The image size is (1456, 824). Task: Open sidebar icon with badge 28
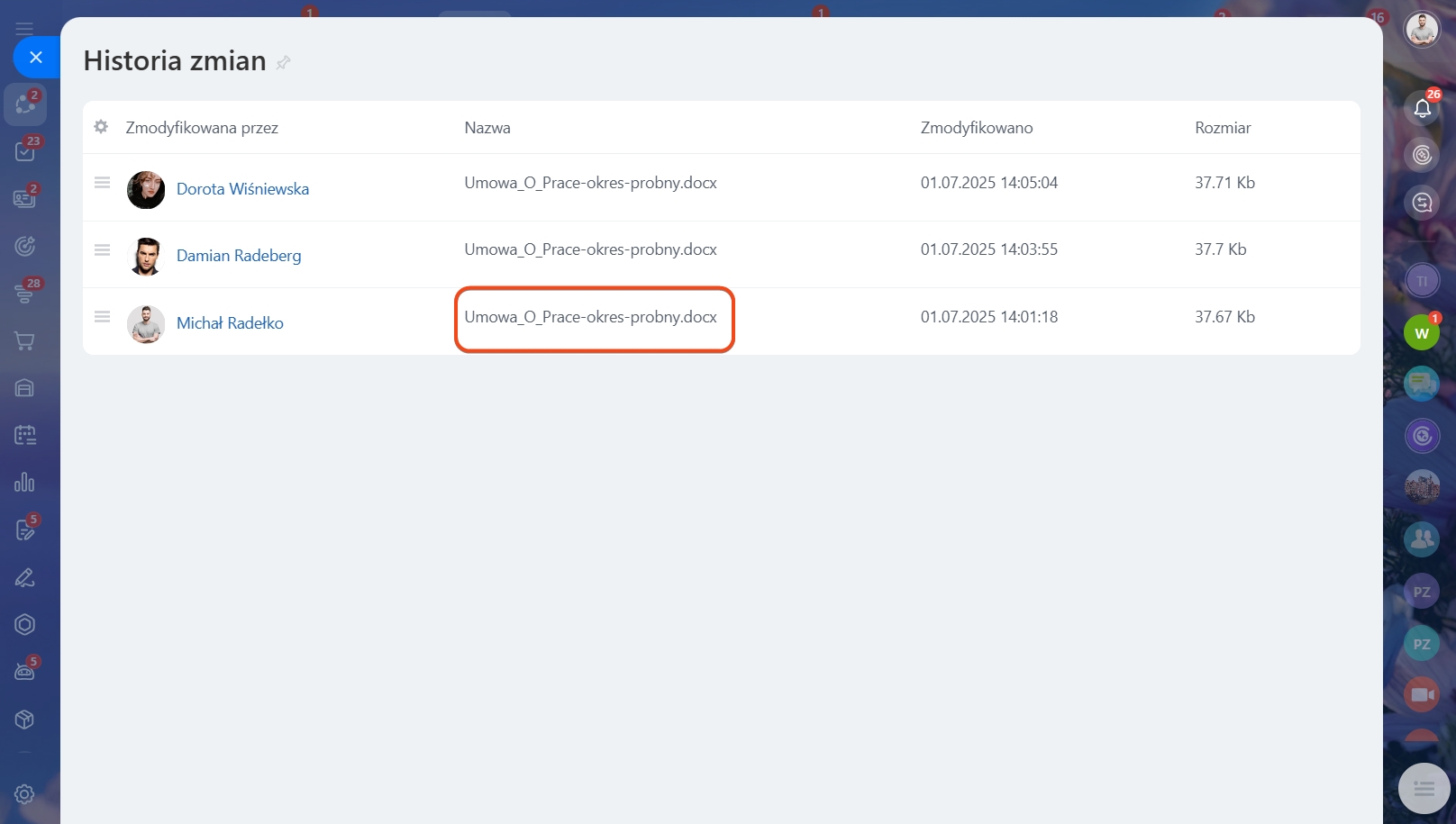(25, 293)
